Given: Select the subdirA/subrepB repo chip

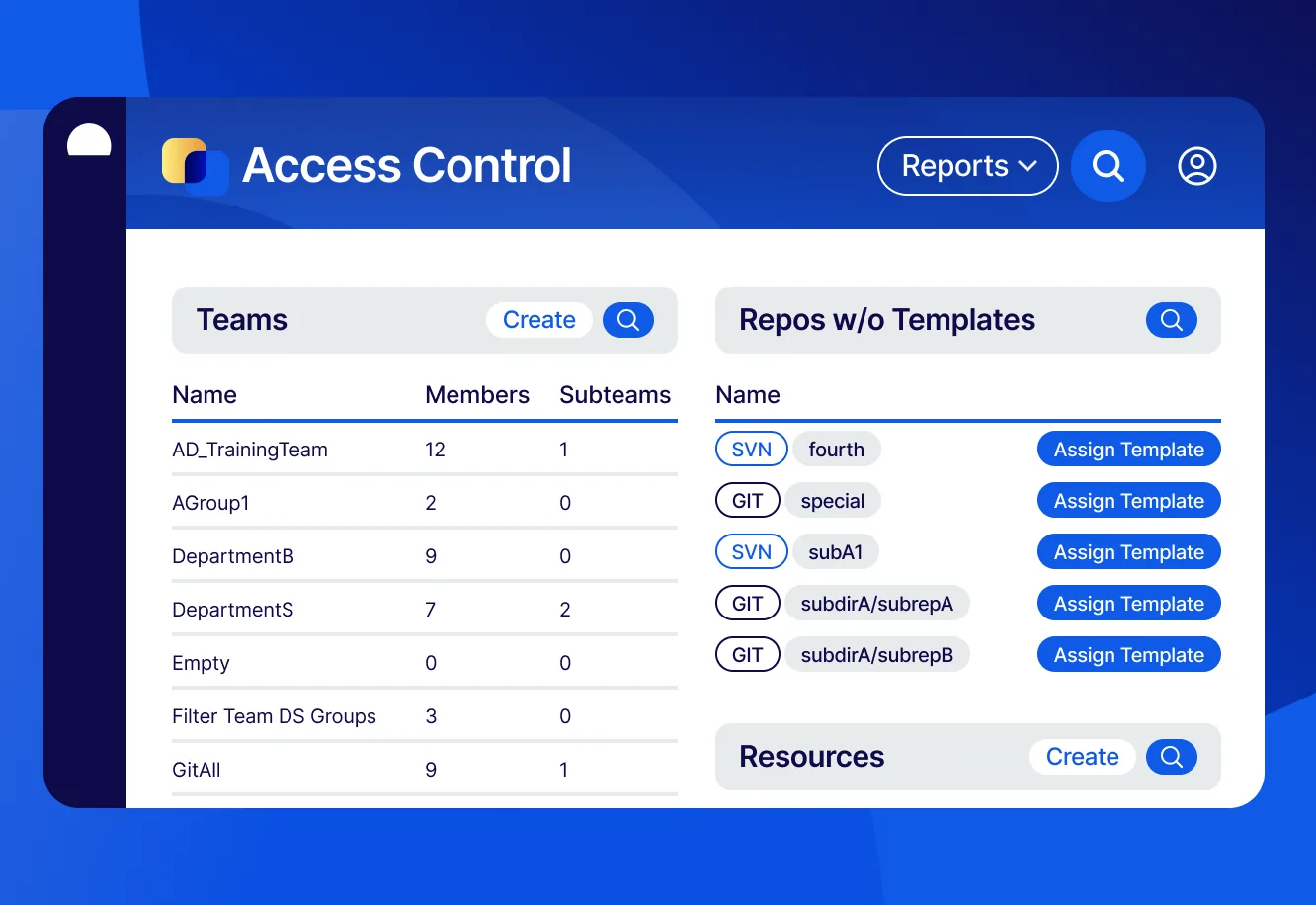Looking at the screenshot, I should (x=877, y=655).
